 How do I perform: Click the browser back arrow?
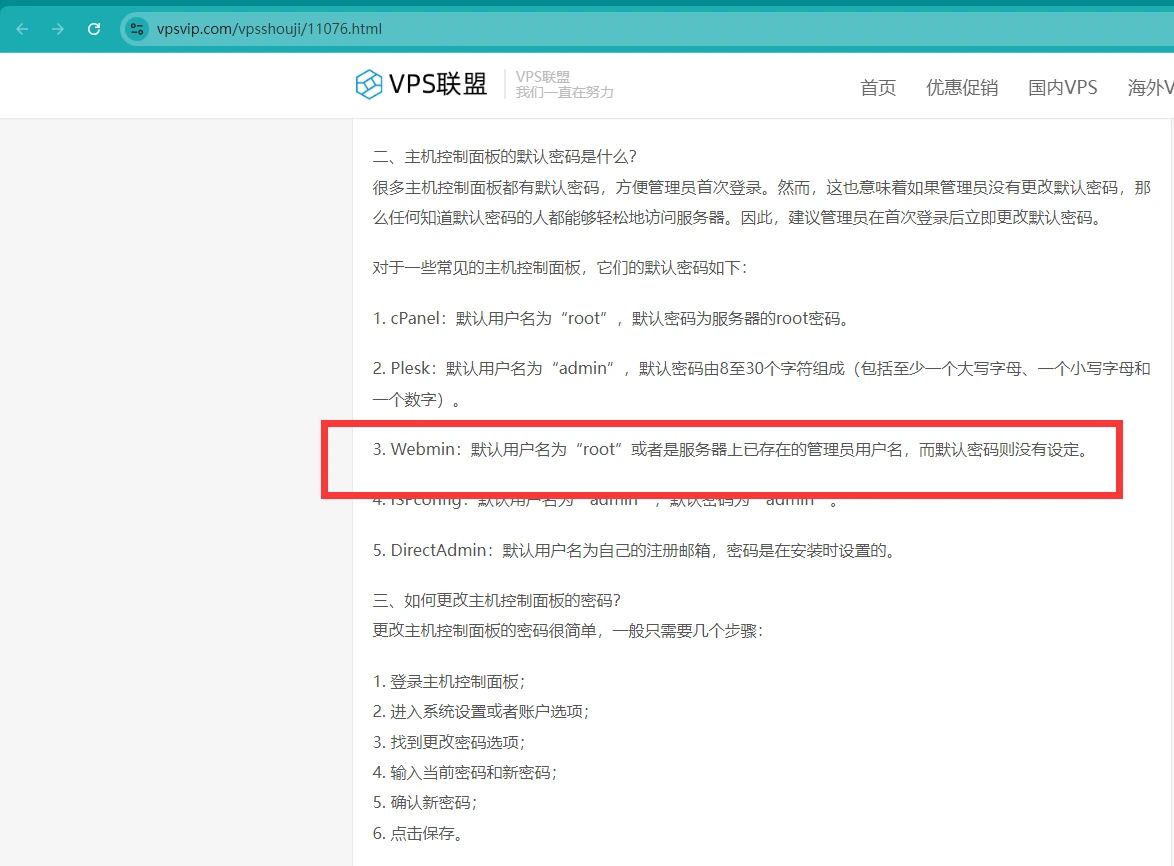pos(22,29)
